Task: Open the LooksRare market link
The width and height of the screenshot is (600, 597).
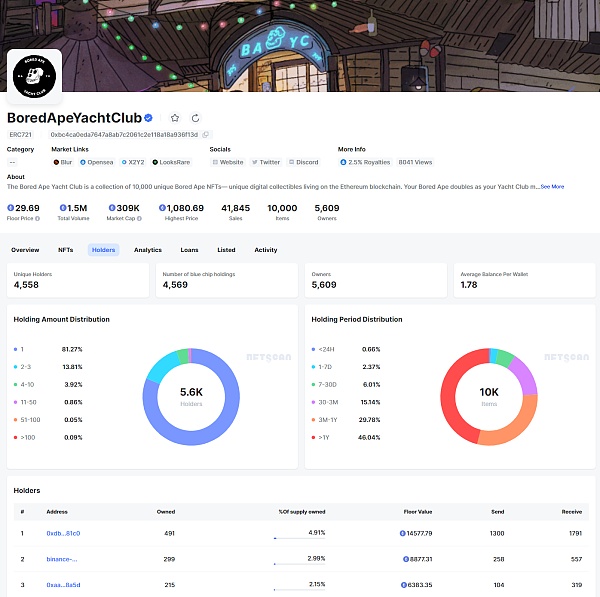Action: (x=171, y=162)
